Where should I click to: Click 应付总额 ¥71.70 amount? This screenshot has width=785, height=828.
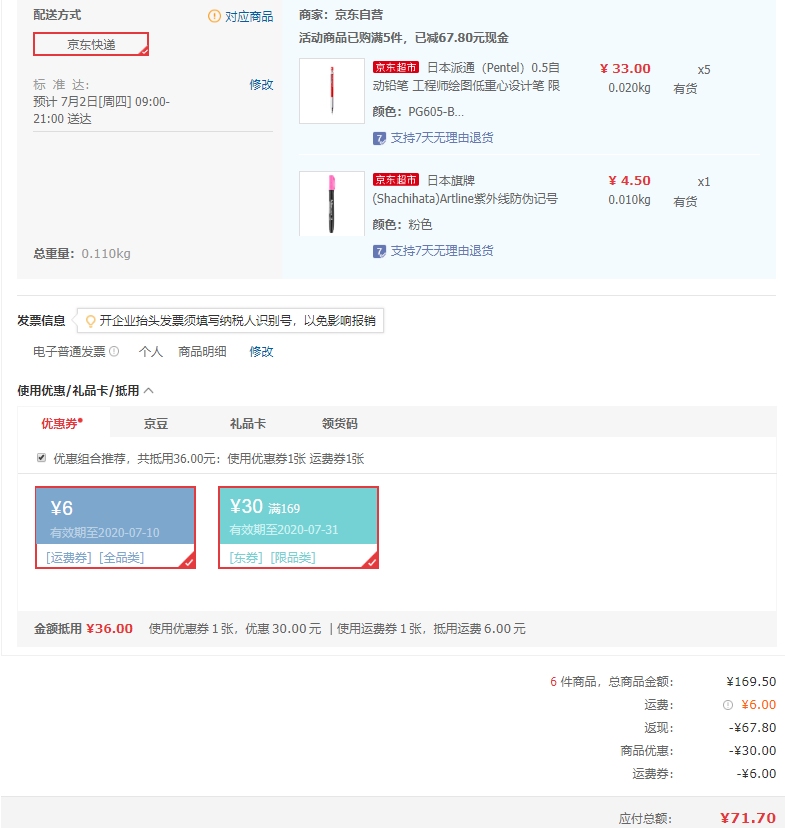coord(748,818)
